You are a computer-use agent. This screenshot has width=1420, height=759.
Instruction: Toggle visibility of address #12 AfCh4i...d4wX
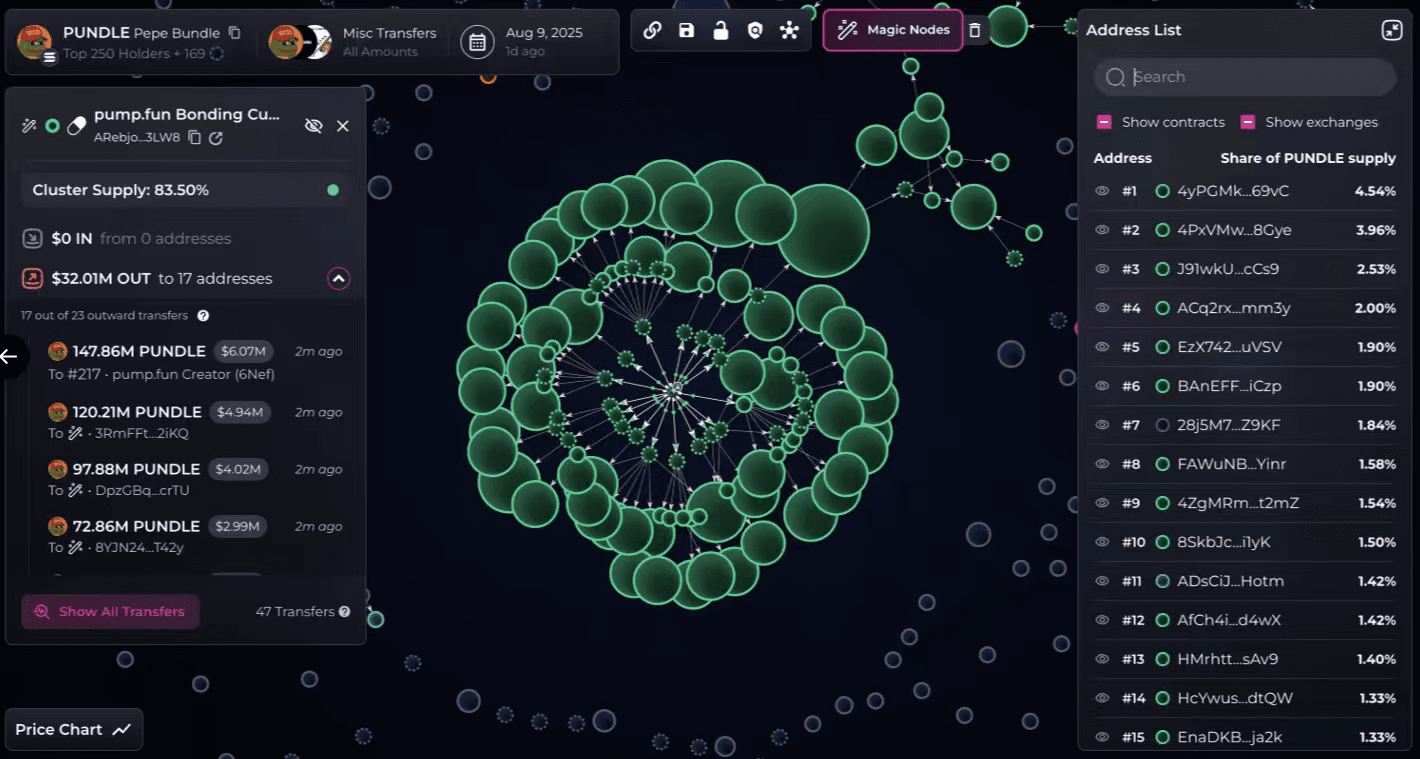pyautogui.click(x=1102, y=620)
